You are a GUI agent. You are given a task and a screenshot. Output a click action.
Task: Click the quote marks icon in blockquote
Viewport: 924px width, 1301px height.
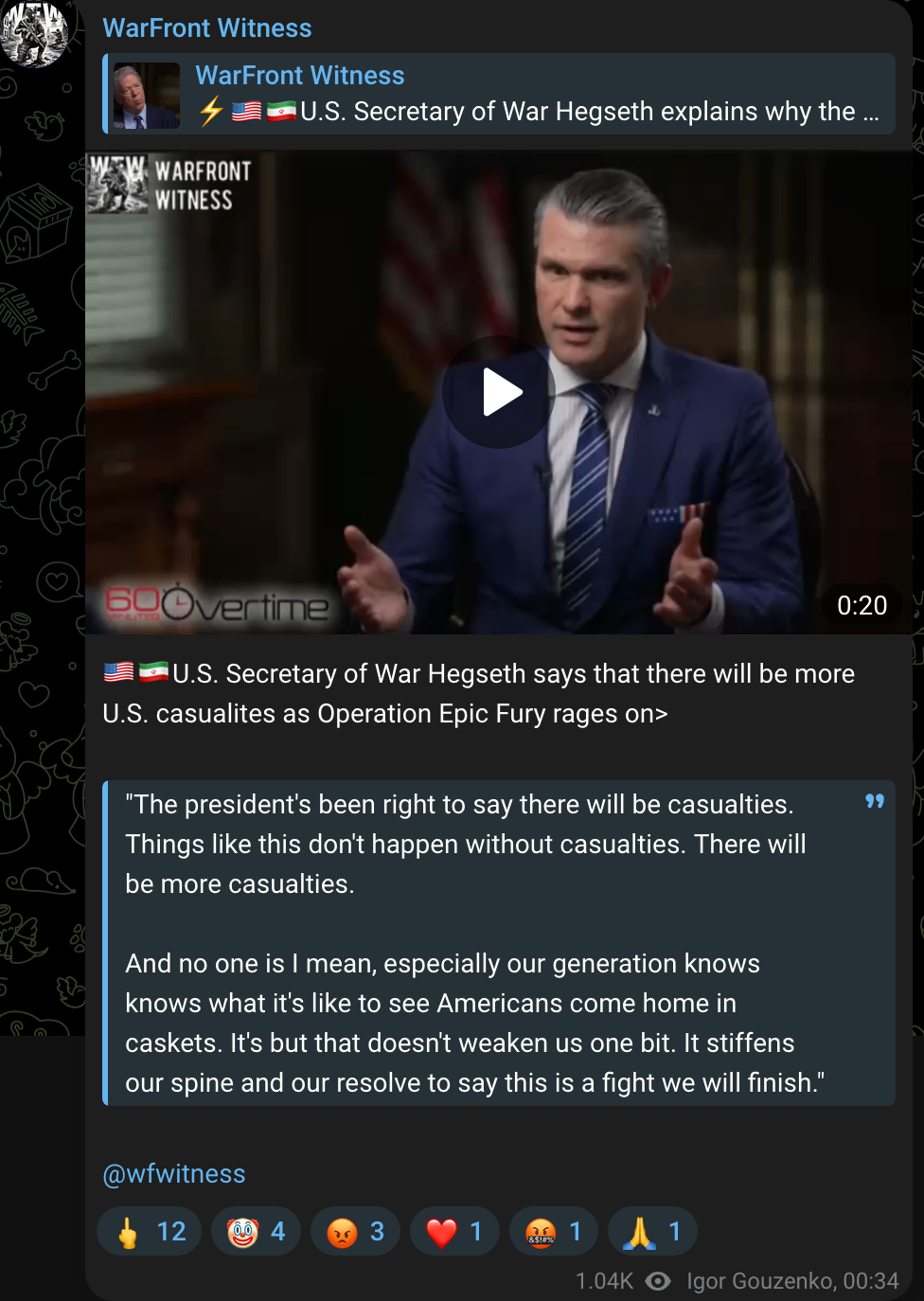click(x=875, y=801)
